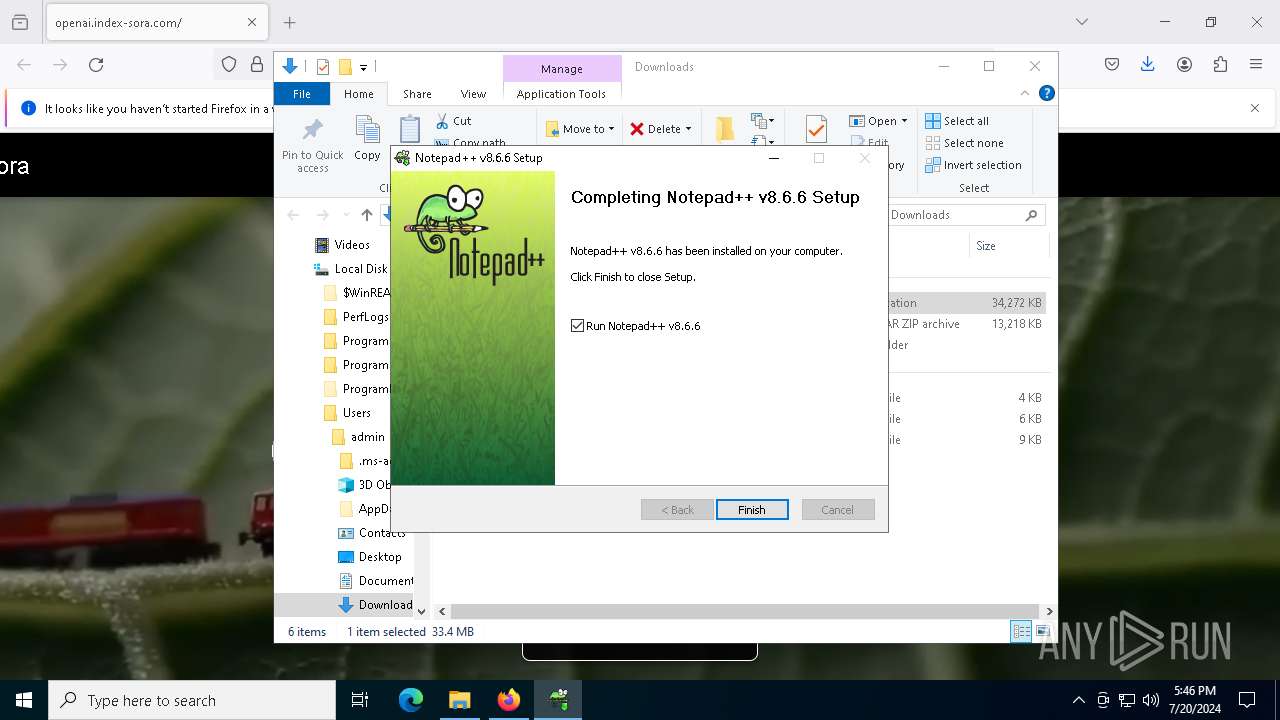Switch to Large icons view icon
1280x720 pixels.
[x=1042, y=631]
